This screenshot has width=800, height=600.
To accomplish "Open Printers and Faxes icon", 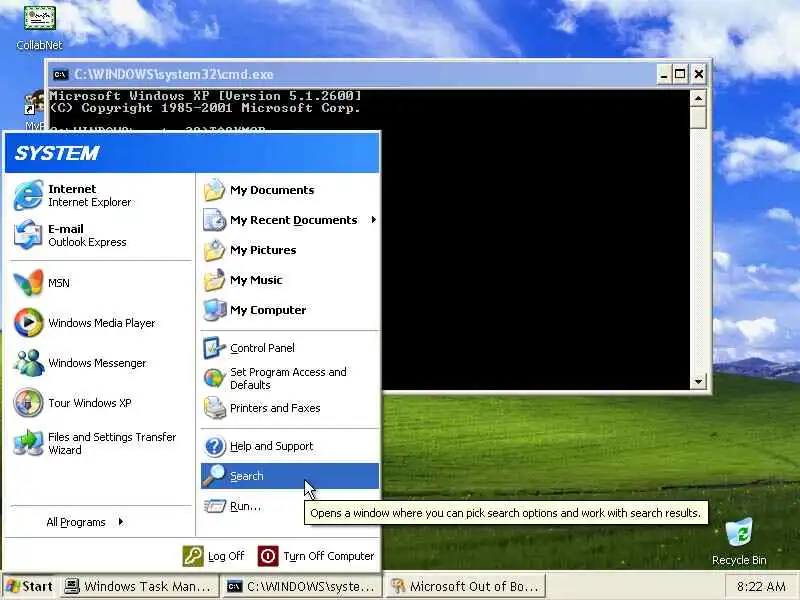I will pos(214,408).
